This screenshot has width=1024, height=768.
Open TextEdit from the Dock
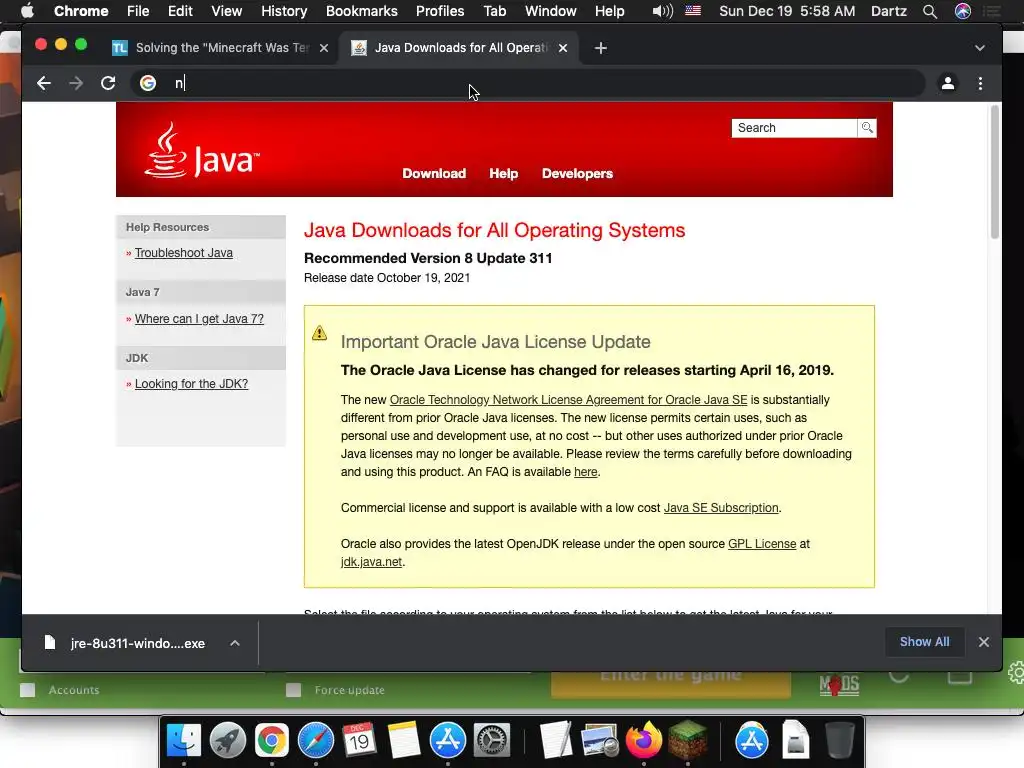(556, 741)
